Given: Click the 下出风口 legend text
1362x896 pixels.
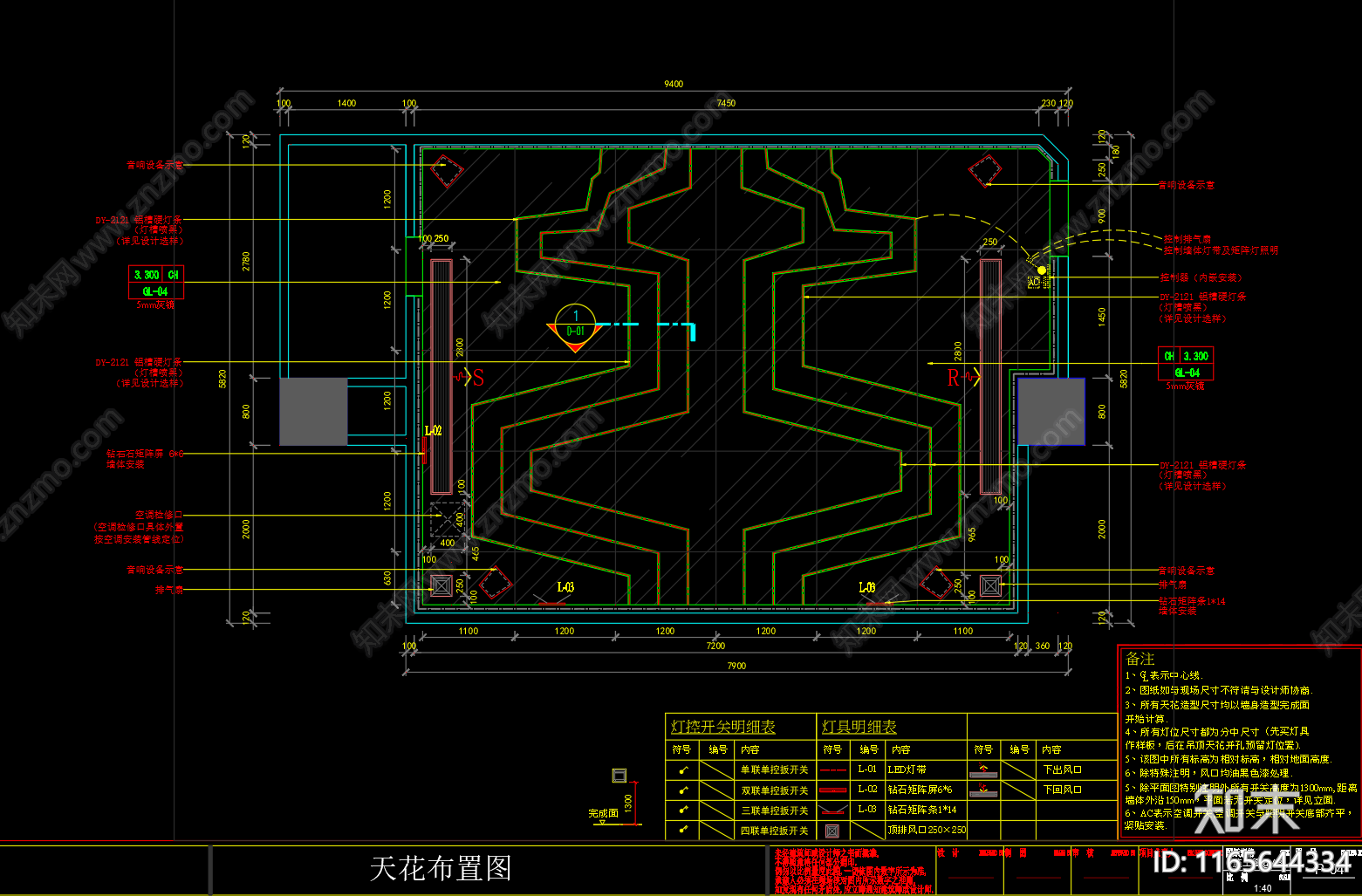Looking at the screenshot, I should click(x=1062, y=769).
